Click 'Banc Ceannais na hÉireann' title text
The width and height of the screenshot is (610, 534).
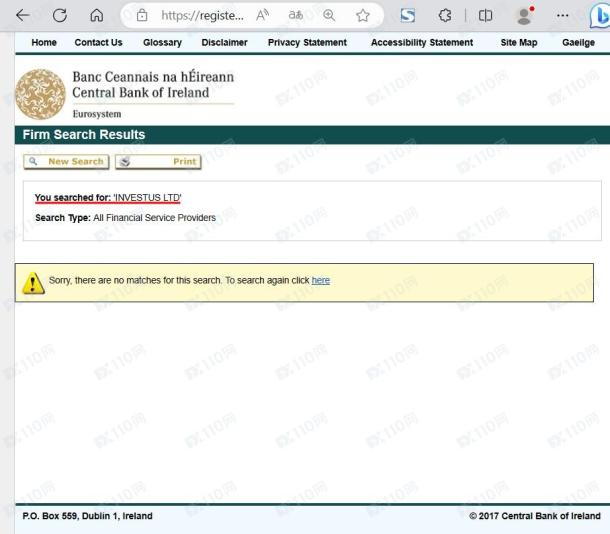click(153, 77)
